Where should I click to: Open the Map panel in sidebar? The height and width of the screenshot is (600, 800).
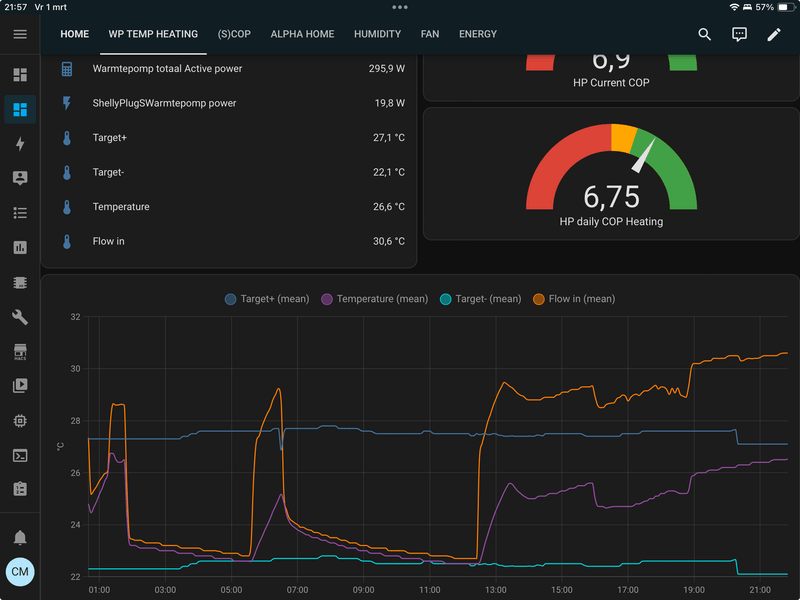[20, 178]
